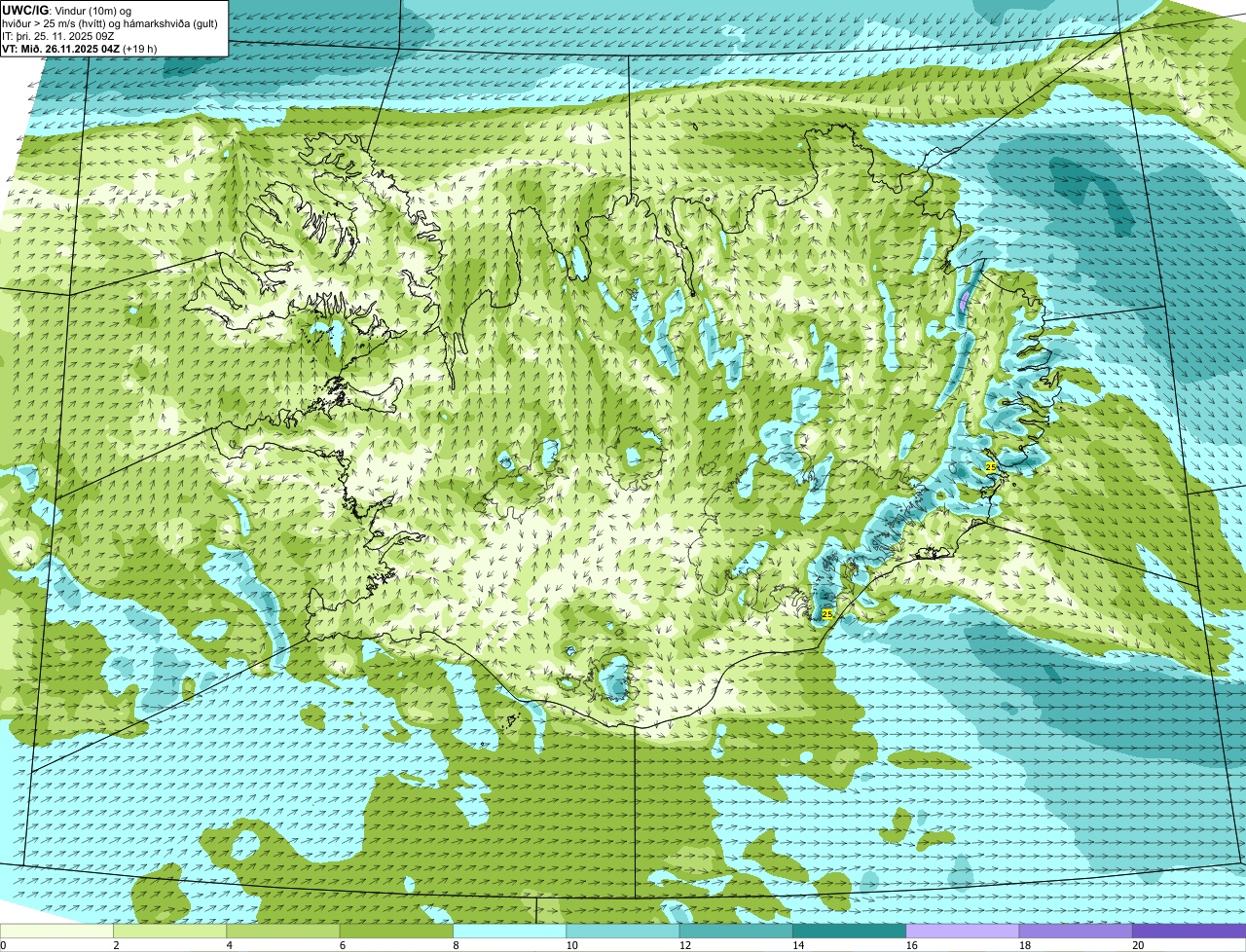Choose the 10–12 m/s turquoise swatch
Viewport: 1246px width, 952px height.
pos(623,931)
